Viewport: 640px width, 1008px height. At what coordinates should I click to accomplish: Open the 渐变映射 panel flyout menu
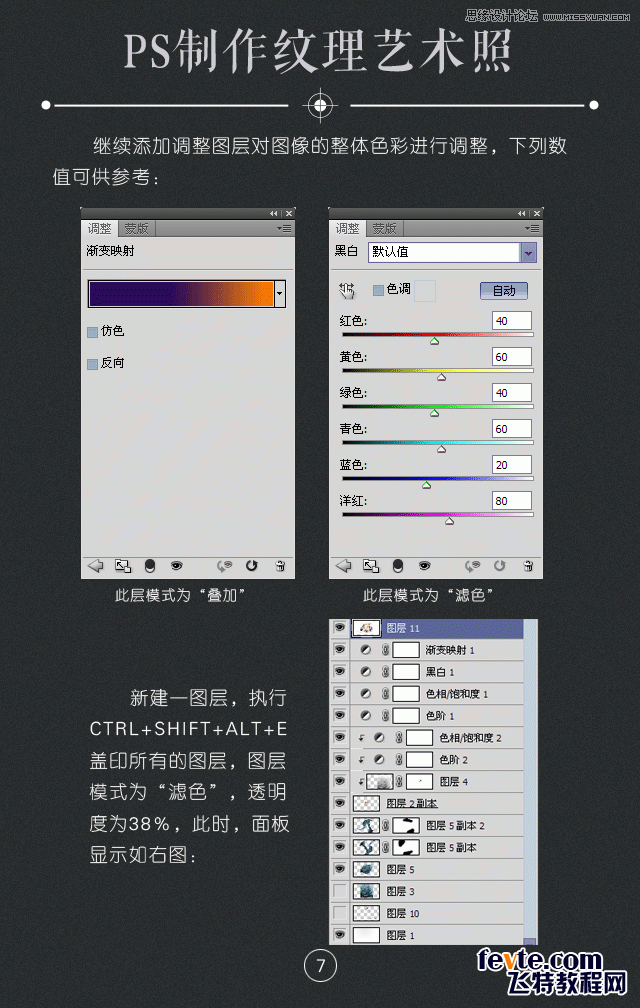tap(284, 228)
